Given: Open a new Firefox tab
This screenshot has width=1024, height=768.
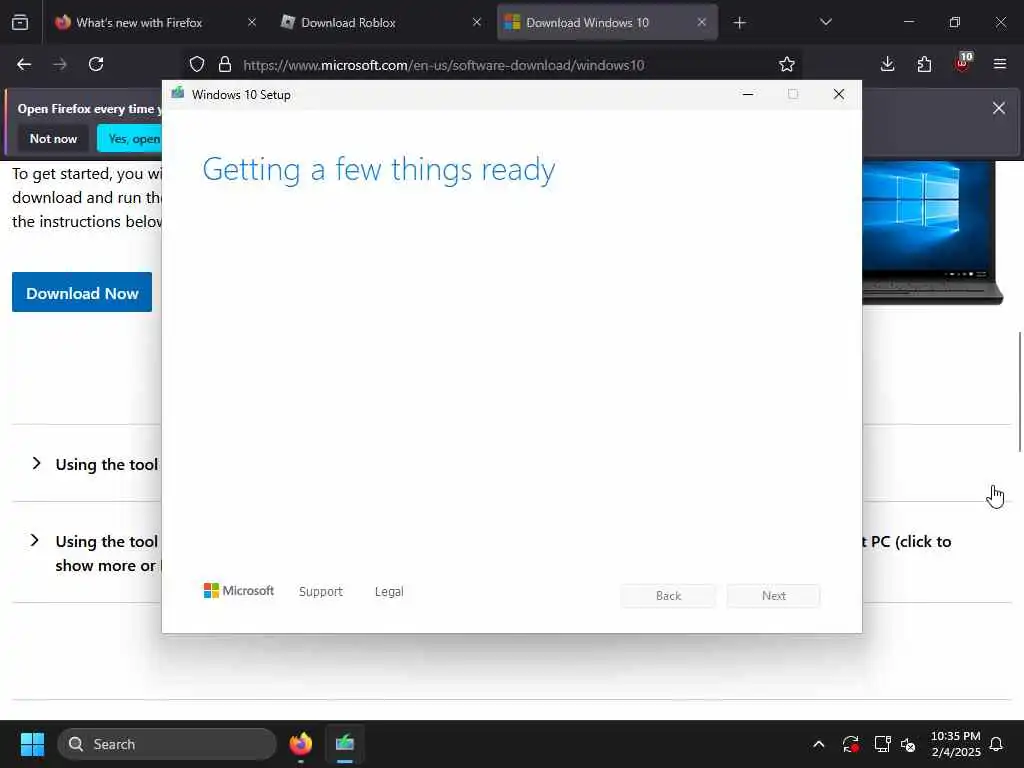Looking at the screenshot, I should coord(739,23).
